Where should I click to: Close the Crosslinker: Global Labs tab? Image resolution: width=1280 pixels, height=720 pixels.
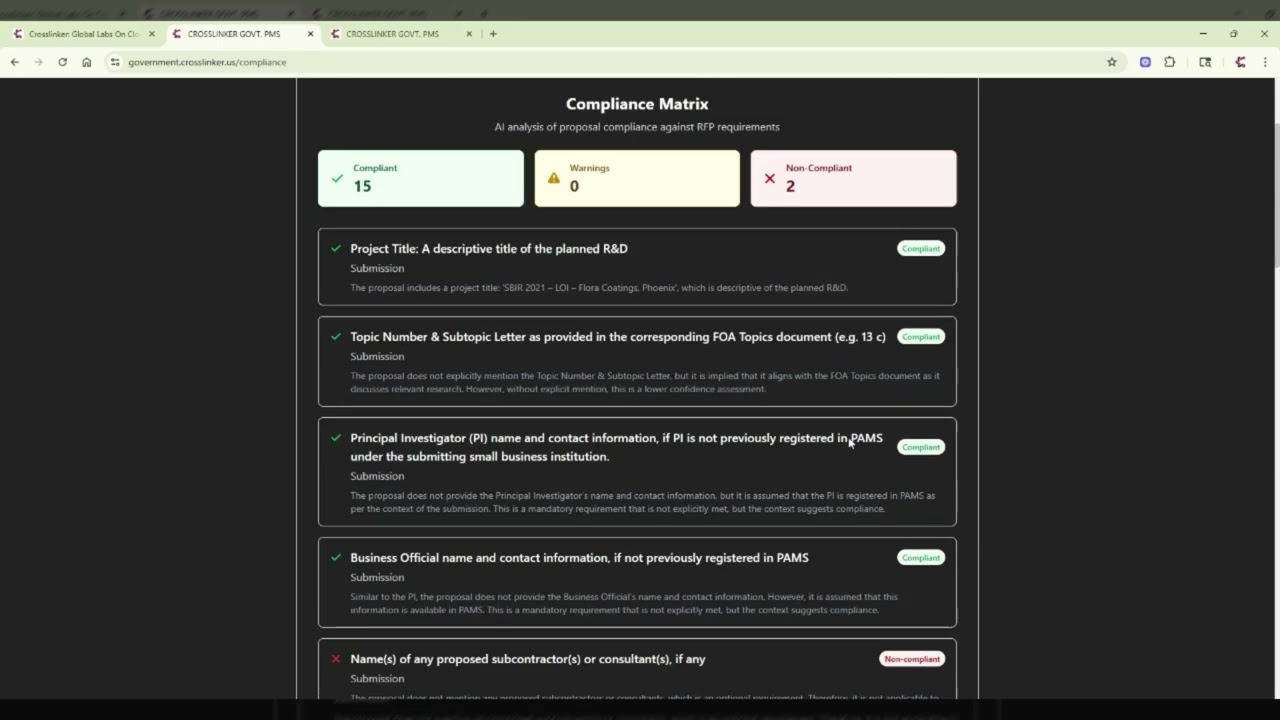tap(152, 34)
